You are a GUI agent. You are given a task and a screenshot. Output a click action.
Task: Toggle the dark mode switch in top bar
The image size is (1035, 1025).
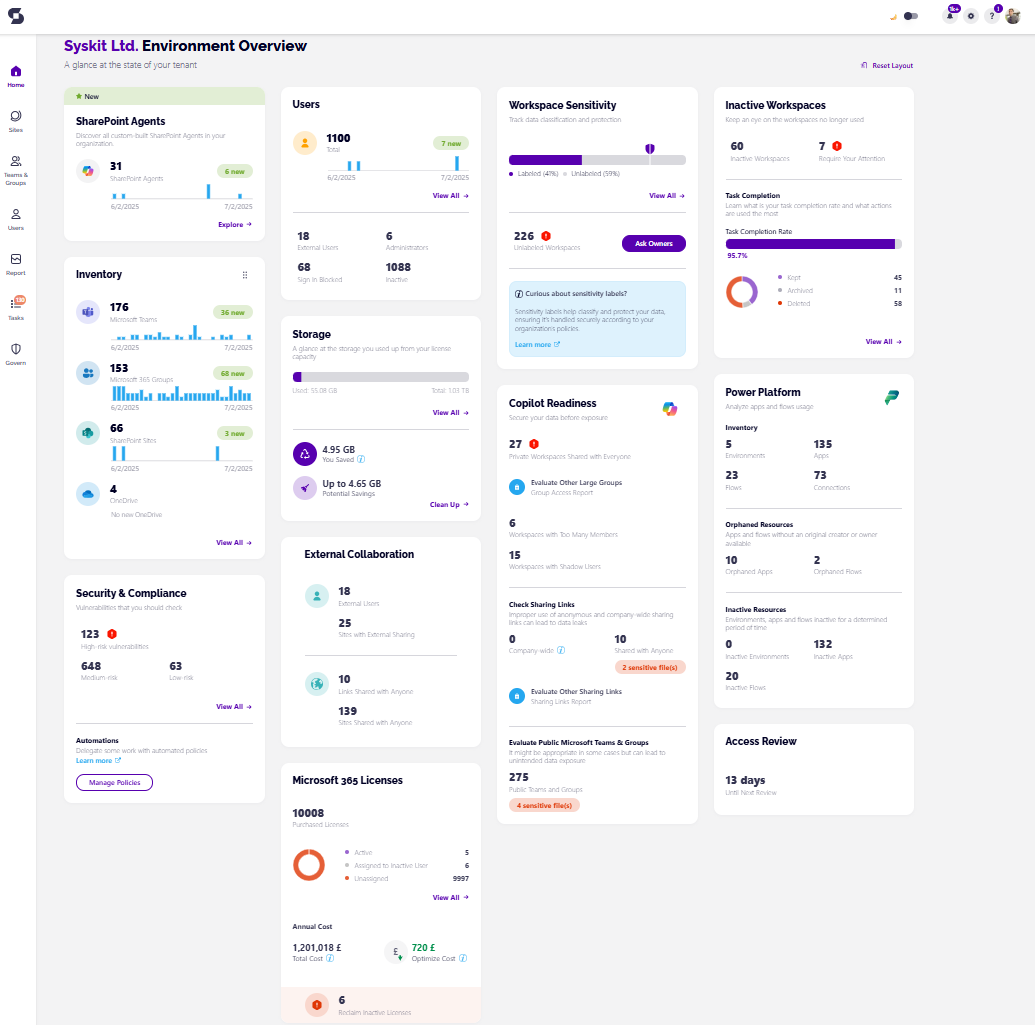point(911,16)
